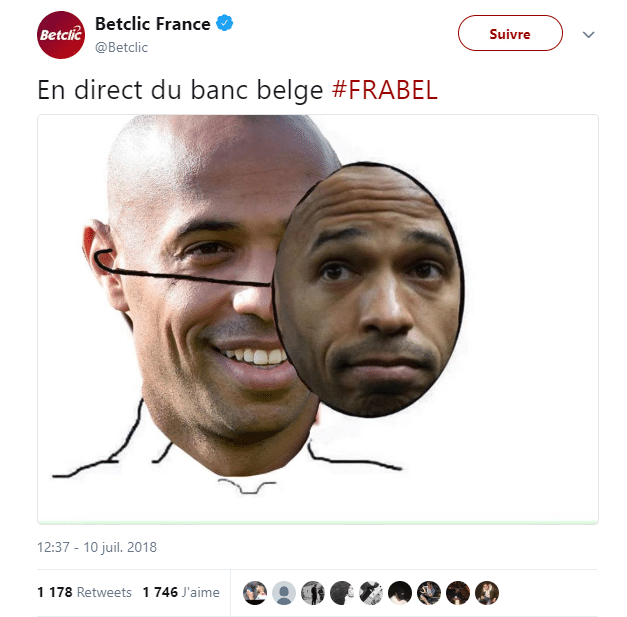Viewport: 627px width, 617px height.
Task: Click the last liker avatar thumbnail
Action: coord(487,593)
